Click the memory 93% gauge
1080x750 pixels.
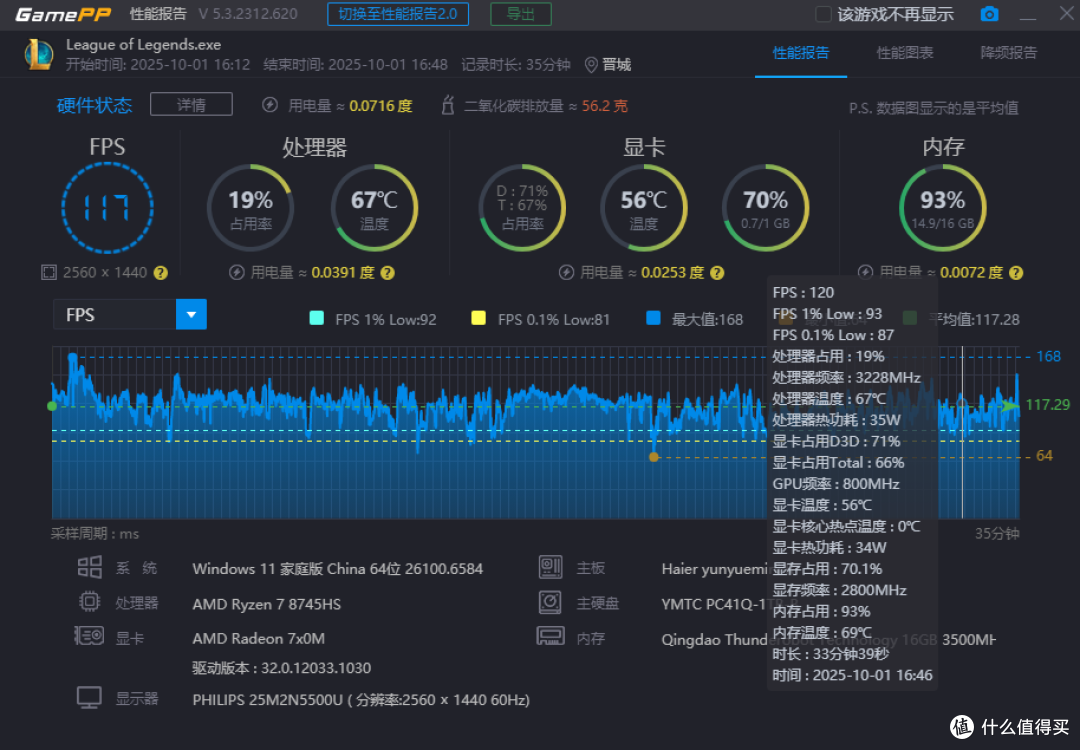point(942,208)
